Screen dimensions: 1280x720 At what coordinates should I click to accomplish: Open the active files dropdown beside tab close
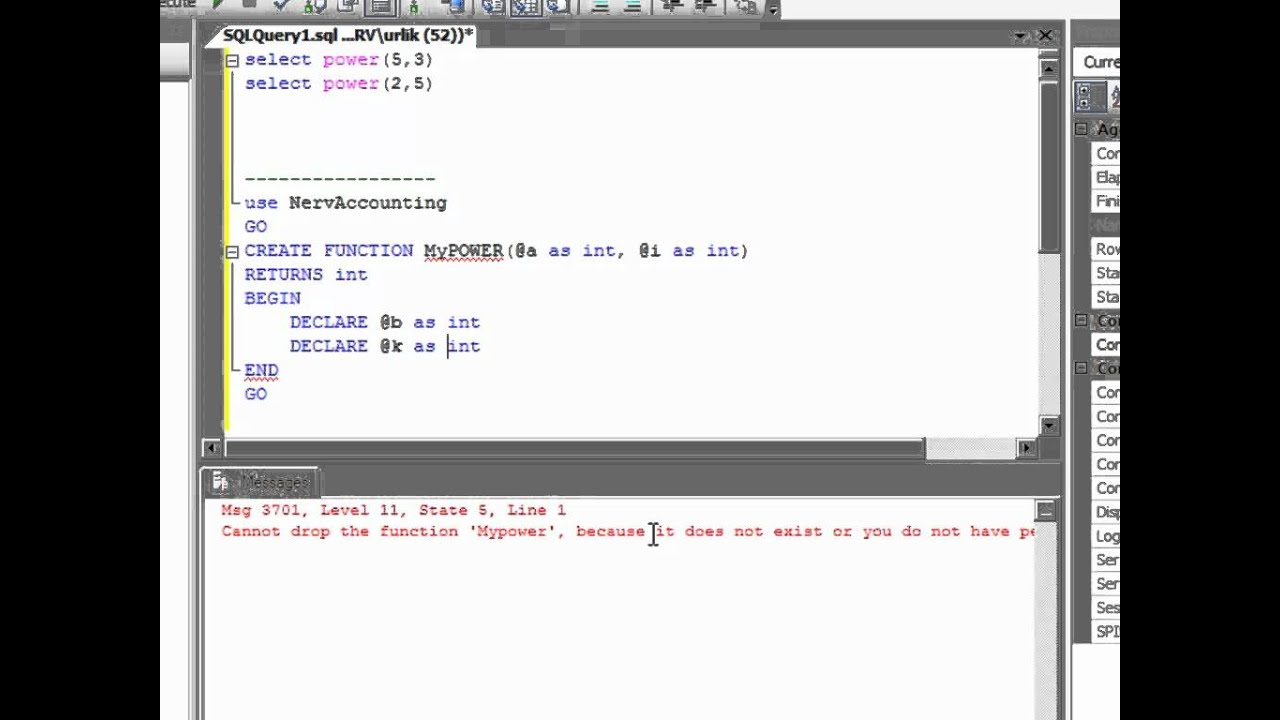1021,36
